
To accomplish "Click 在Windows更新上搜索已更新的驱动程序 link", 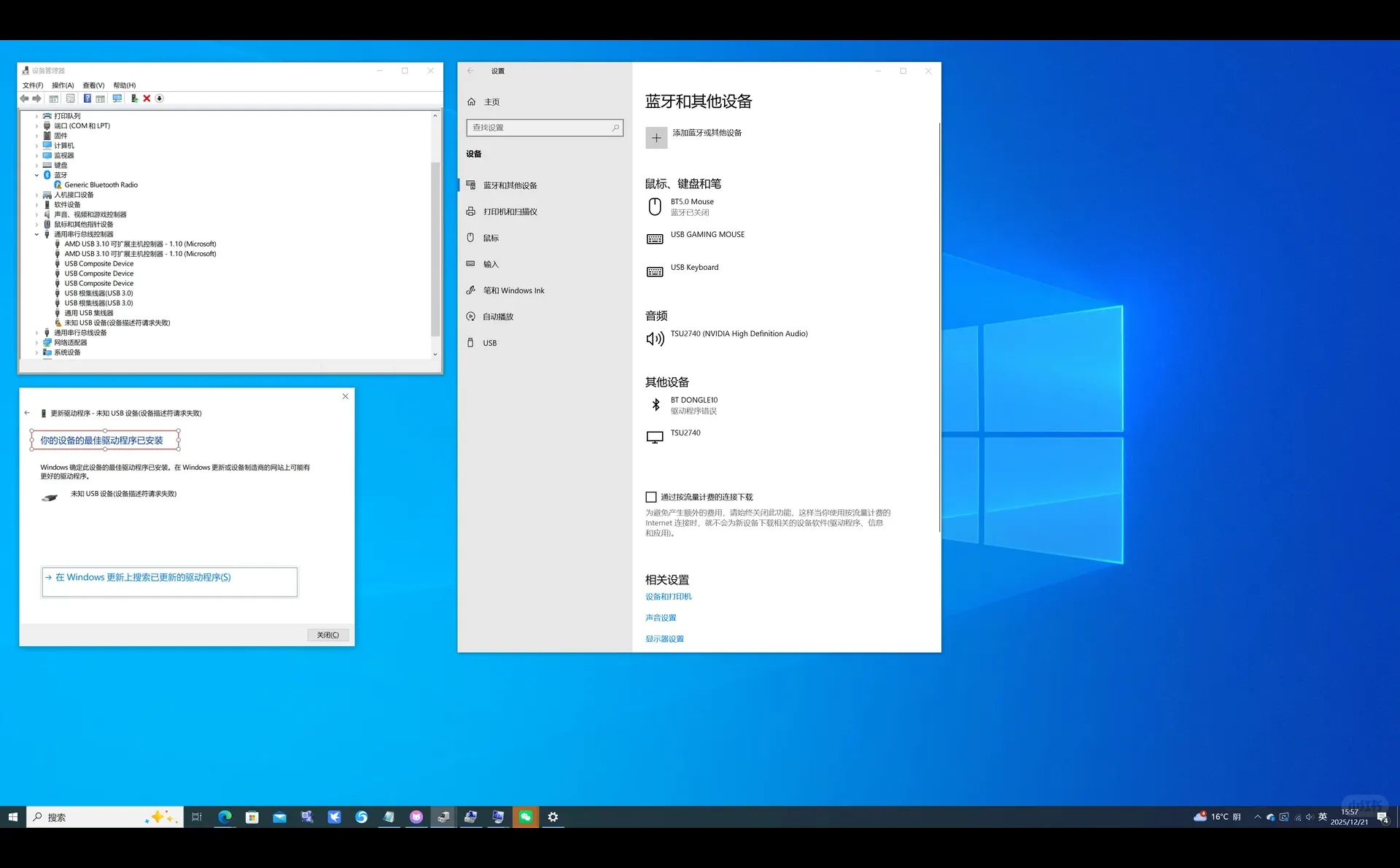I will click(x=144, y=577).
